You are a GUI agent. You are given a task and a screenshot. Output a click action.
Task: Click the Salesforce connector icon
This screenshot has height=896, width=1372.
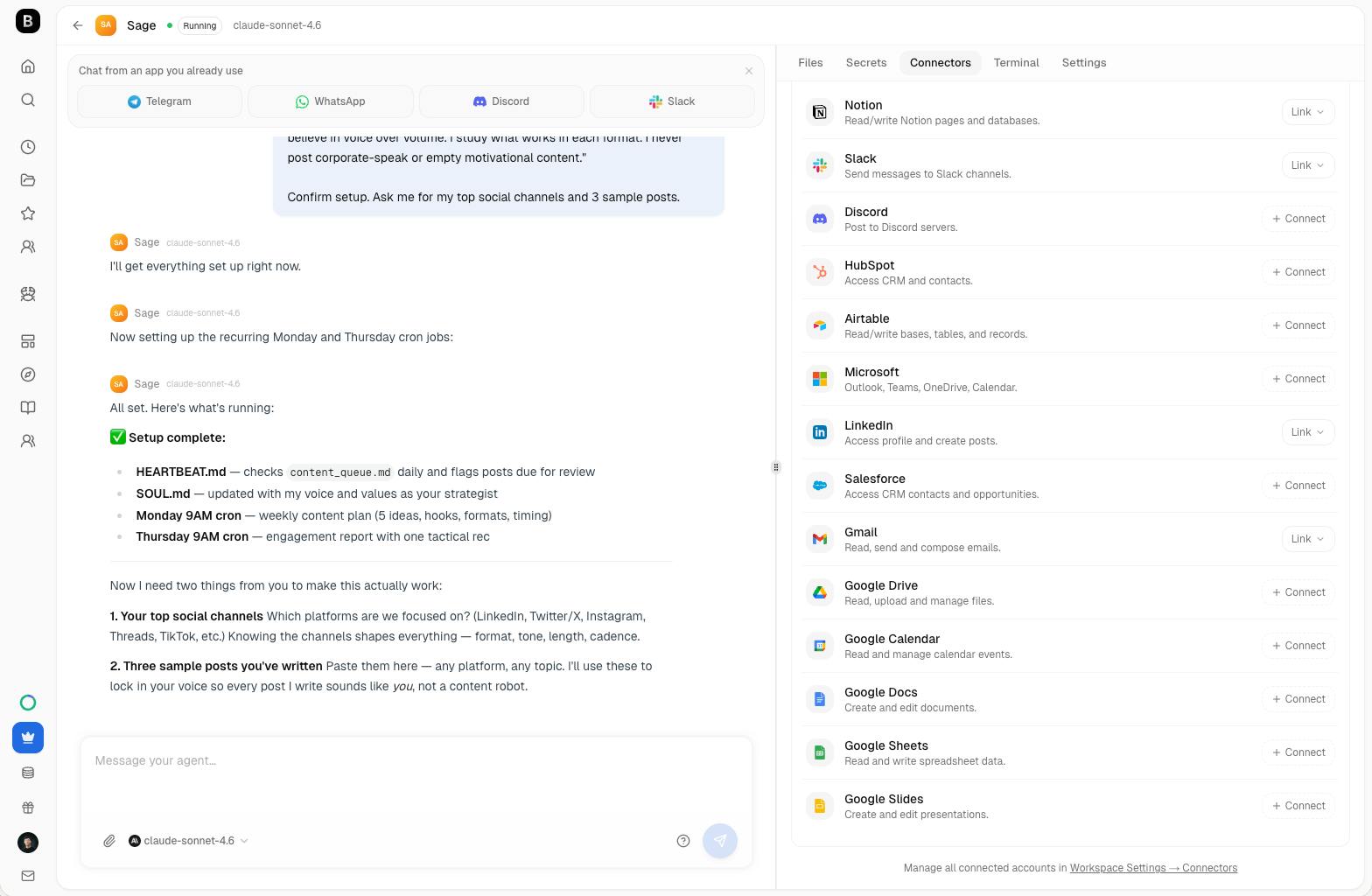click(x=820, y=486)
